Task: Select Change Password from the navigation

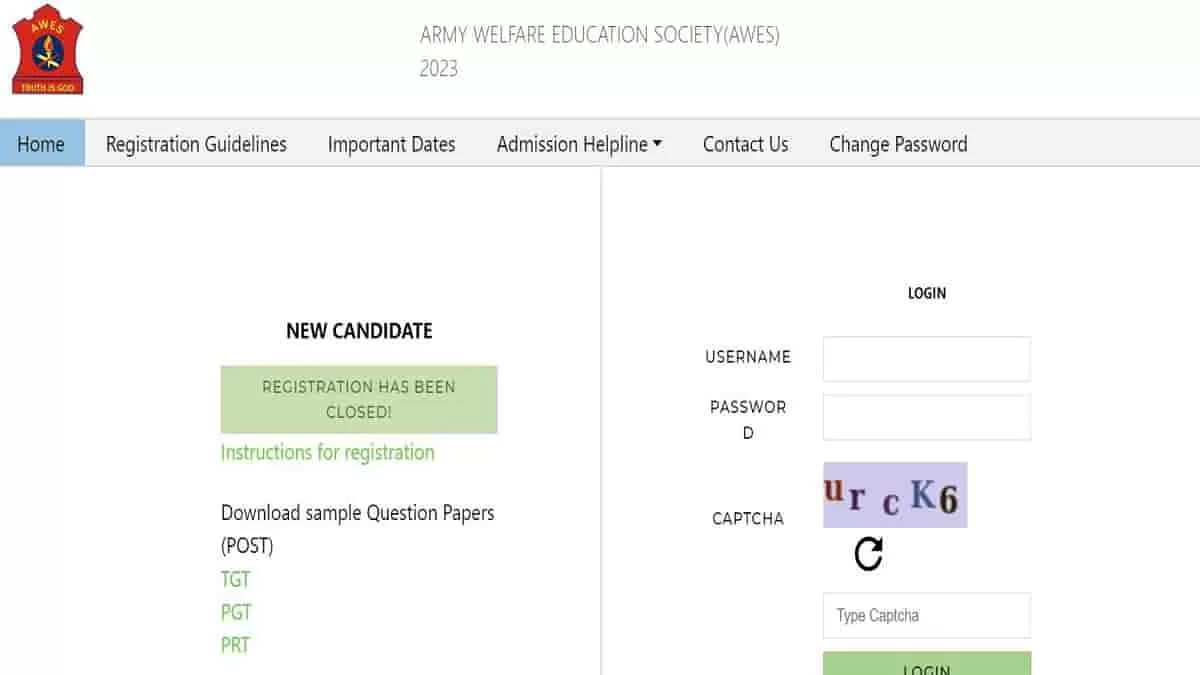Action: click(x=898, y=144)
